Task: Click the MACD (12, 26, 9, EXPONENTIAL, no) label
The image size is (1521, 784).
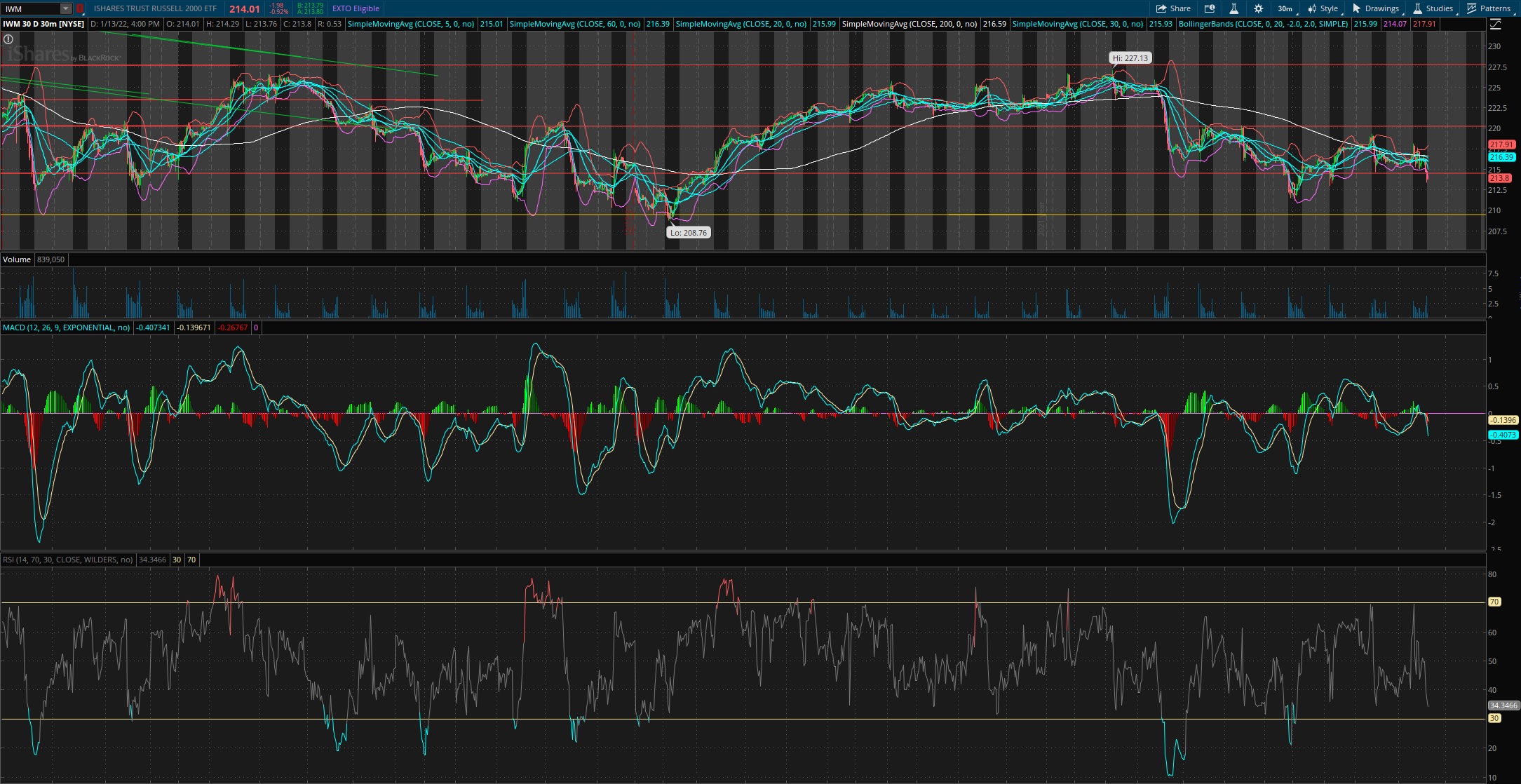Action: click(66, 327)
